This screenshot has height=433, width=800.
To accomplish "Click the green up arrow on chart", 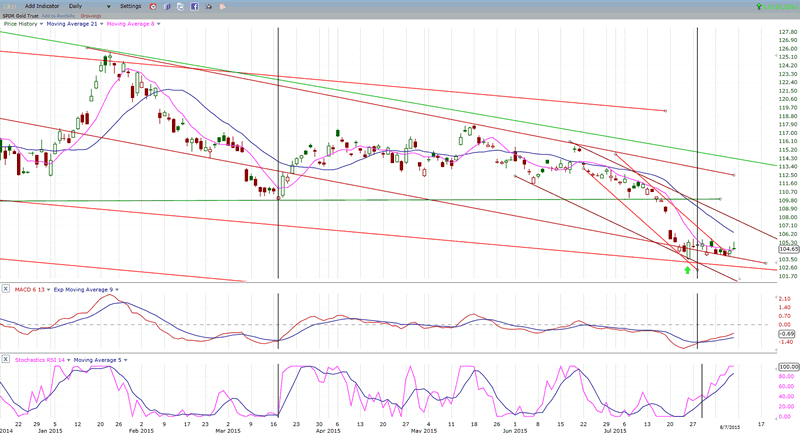I will (x=687, y=269).
